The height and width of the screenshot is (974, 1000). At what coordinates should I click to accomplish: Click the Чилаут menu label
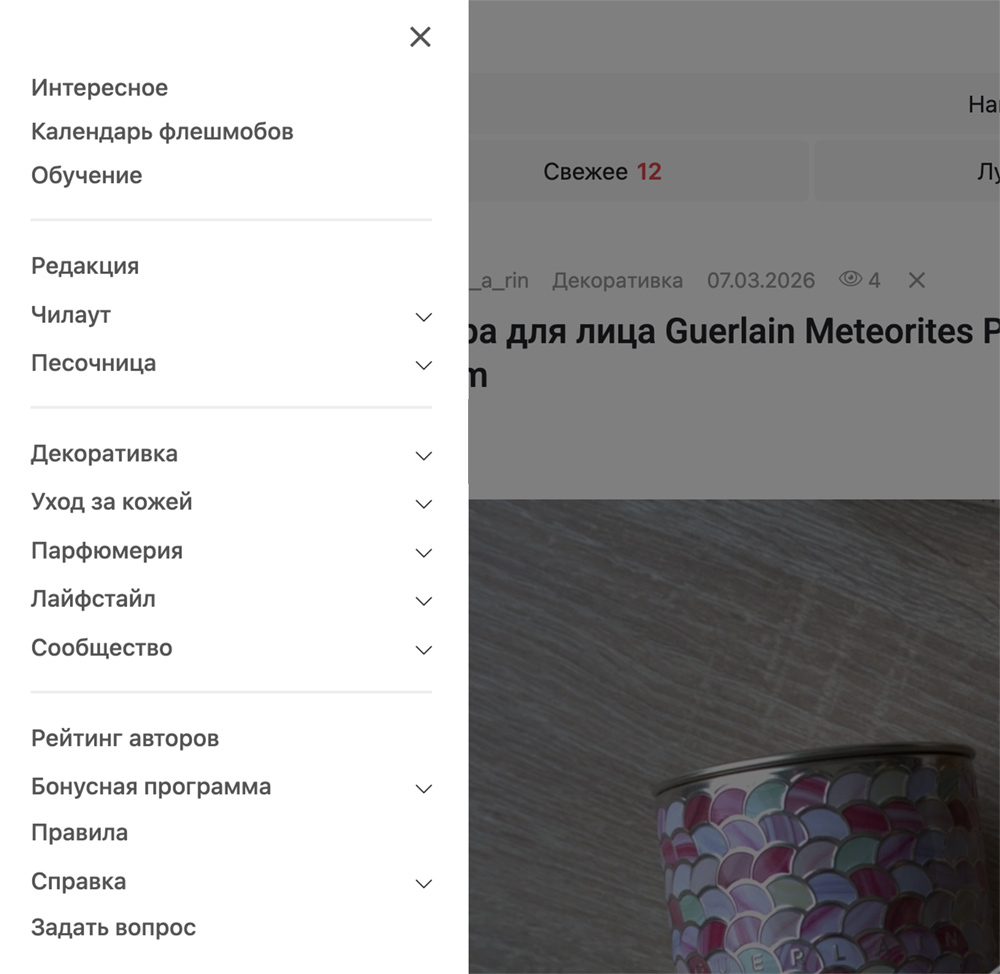[71, 315]
